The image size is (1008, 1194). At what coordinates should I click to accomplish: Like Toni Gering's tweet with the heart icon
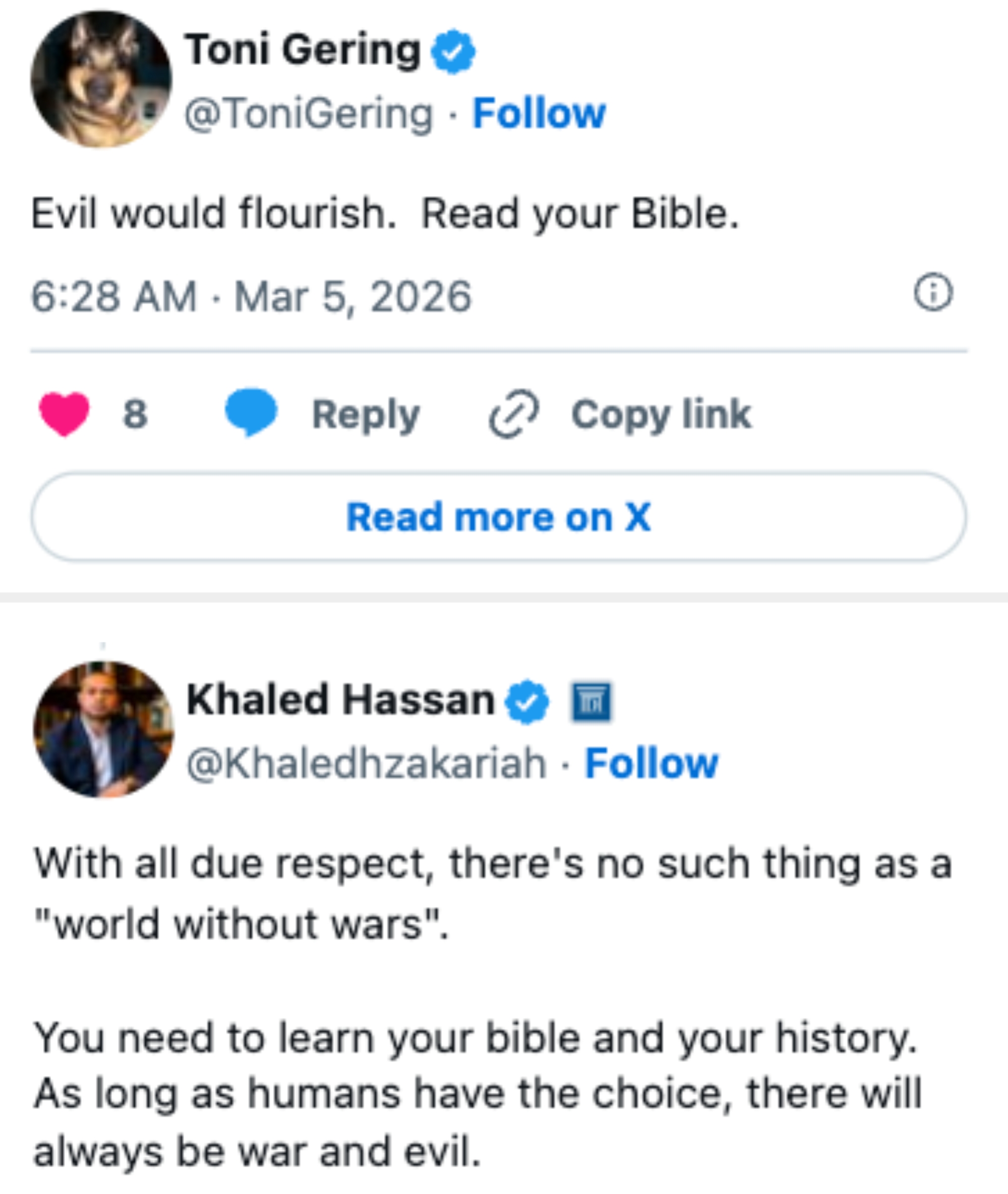(64, 413)
